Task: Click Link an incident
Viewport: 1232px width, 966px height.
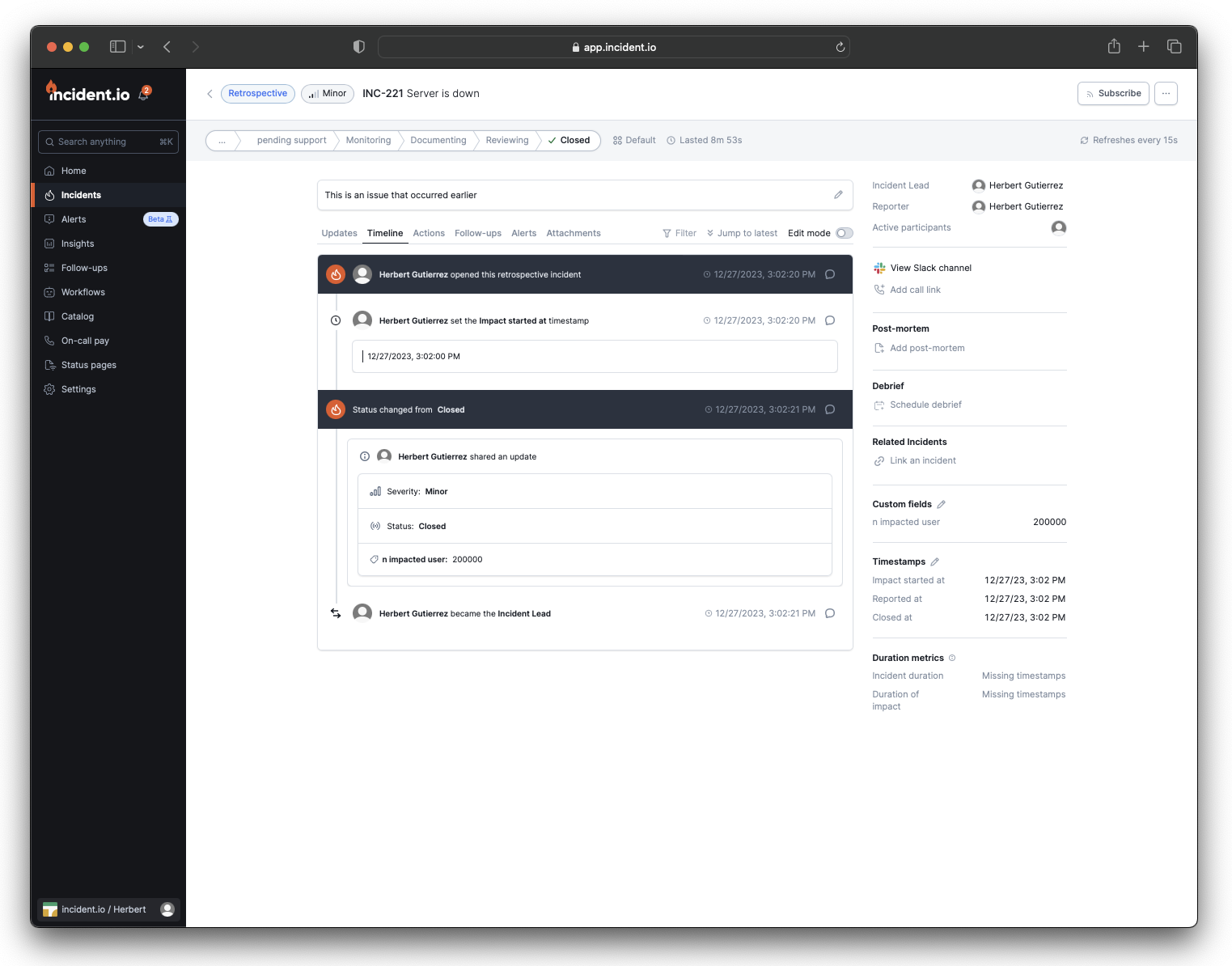Action: point(914,460)
